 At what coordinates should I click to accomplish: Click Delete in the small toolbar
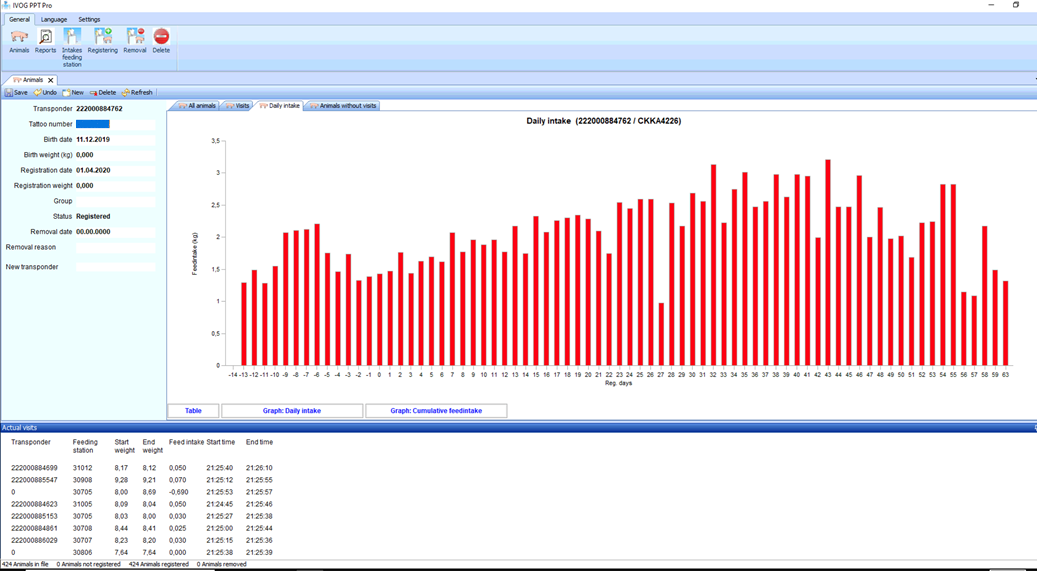click(x=103, y=93)
